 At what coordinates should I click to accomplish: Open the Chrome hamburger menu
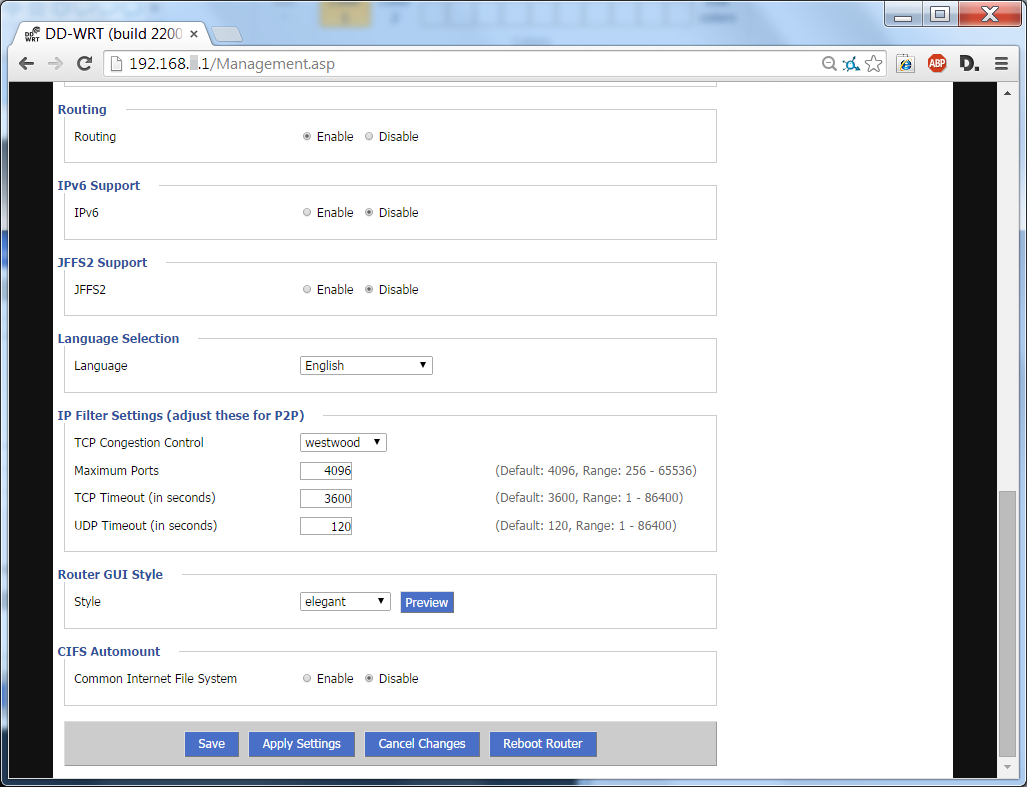[x=1001, y=64]
